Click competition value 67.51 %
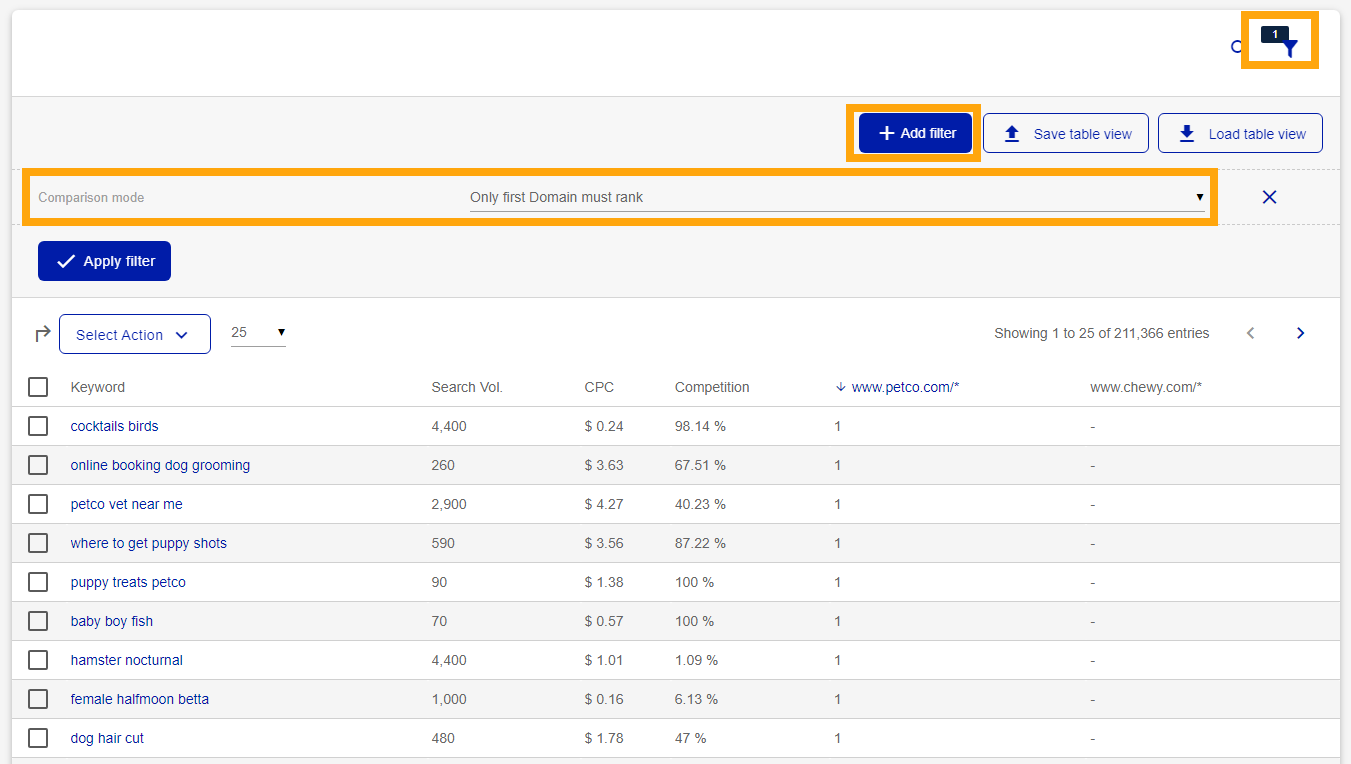 click(700, 465)
